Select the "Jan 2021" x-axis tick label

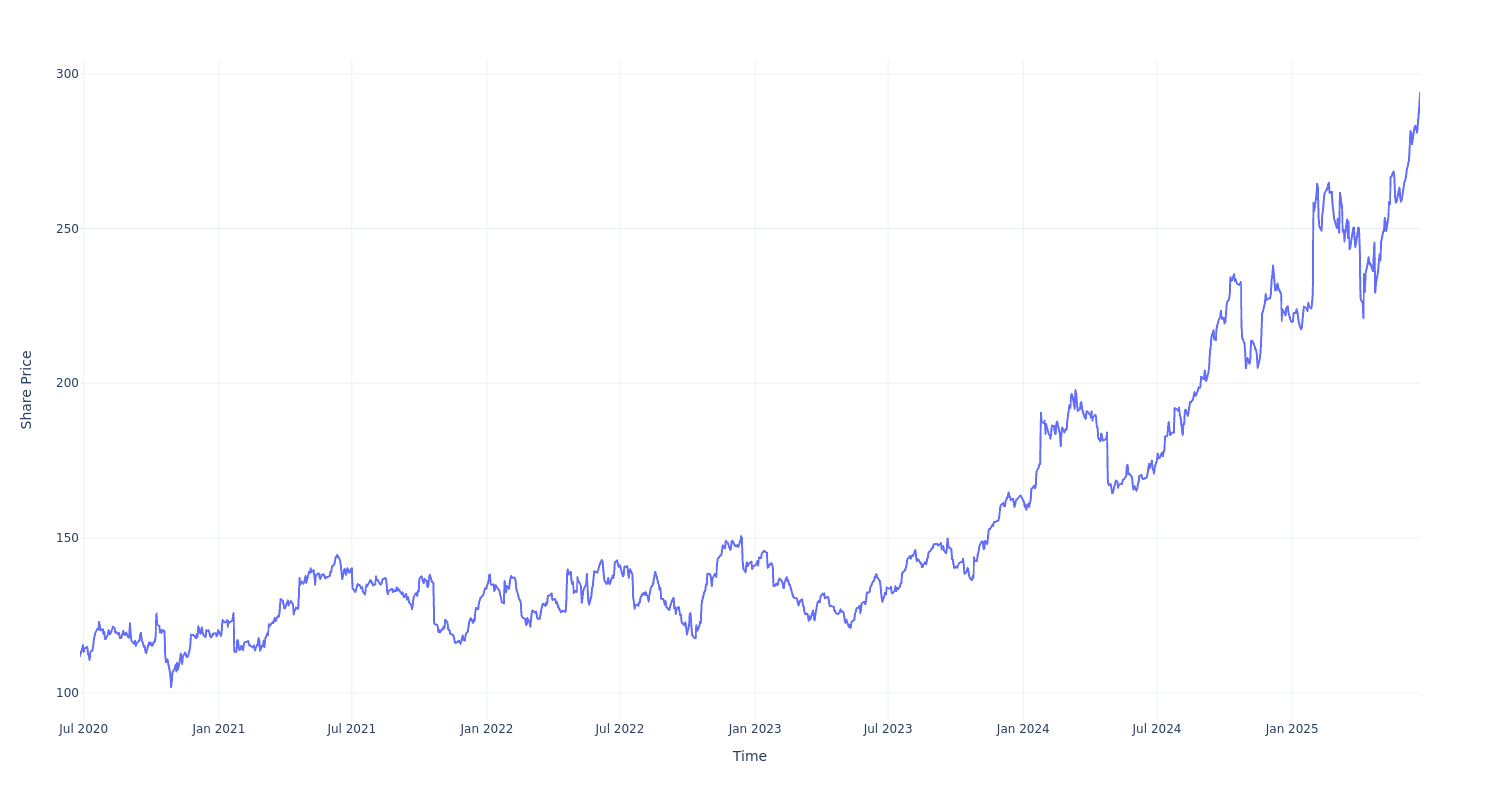(x=219, y=729)
